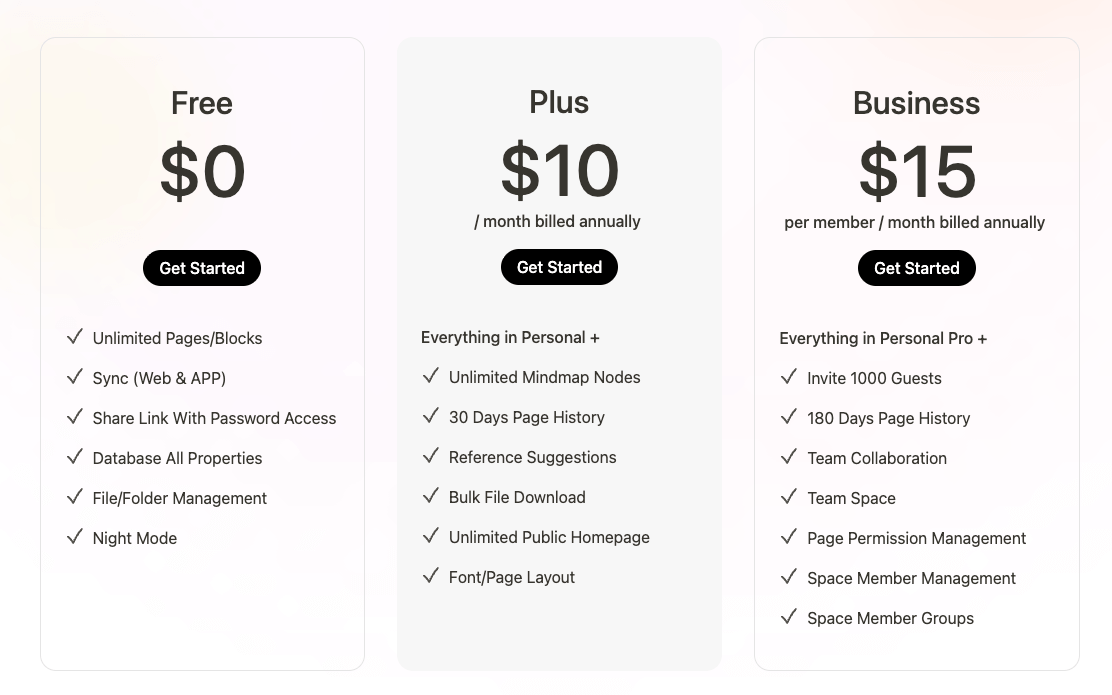The height and width of the screenshot is (695, 1112).
Task: Click checkmark beside Space Member Groups
Action: coord(789,617)
